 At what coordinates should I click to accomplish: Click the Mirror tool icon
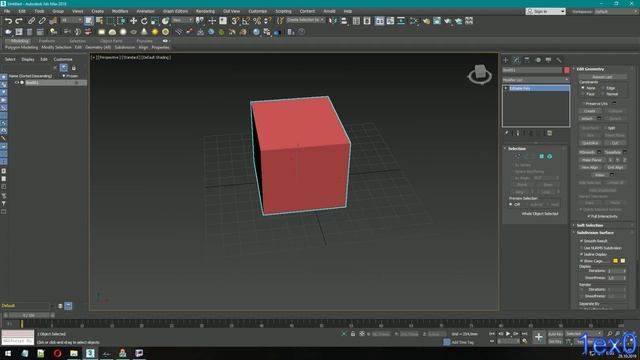[333, 21]
